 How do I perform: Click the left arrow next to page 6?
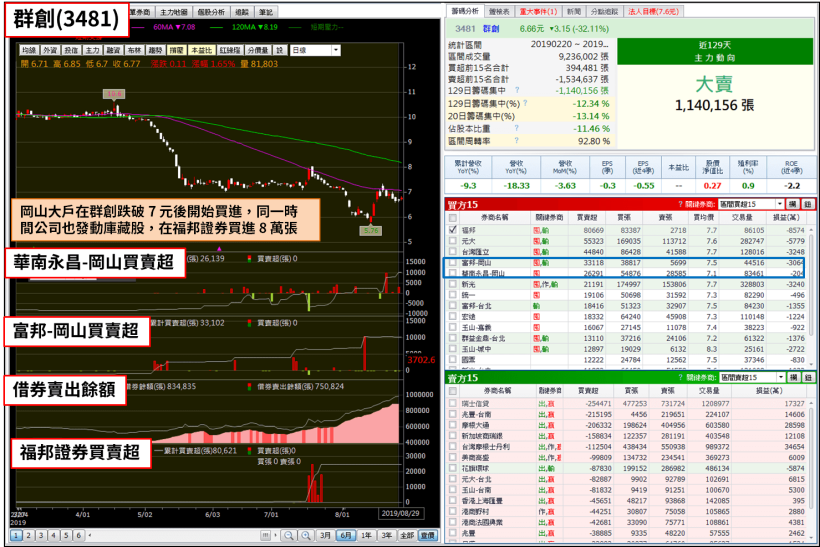pos(90,535)
